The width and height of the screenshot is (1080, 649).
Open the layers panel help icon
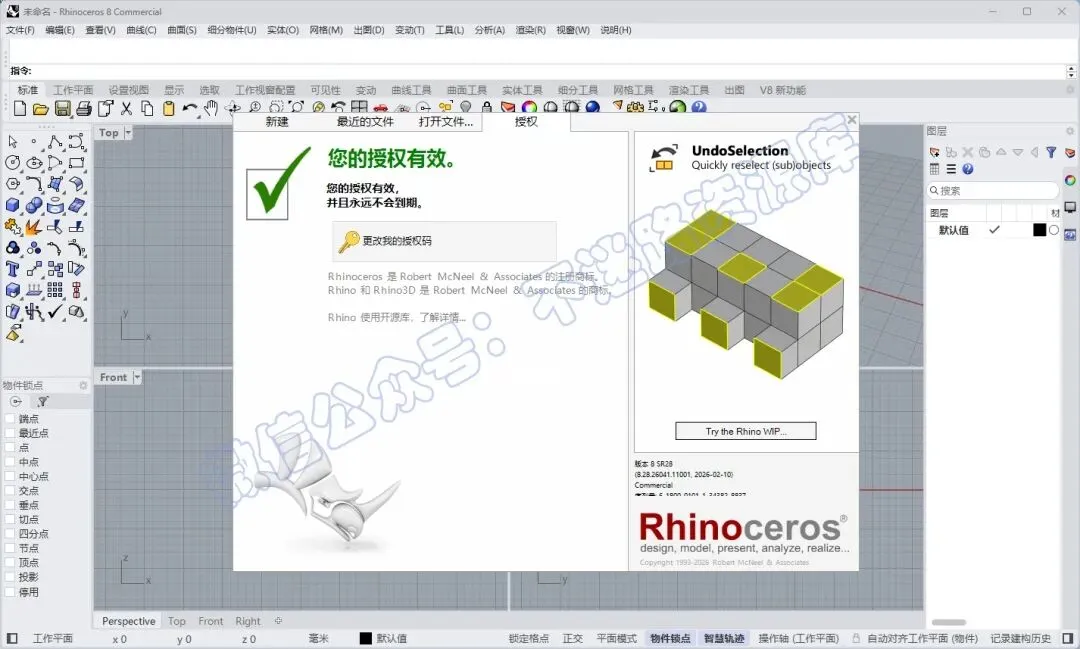click(968, 169)
